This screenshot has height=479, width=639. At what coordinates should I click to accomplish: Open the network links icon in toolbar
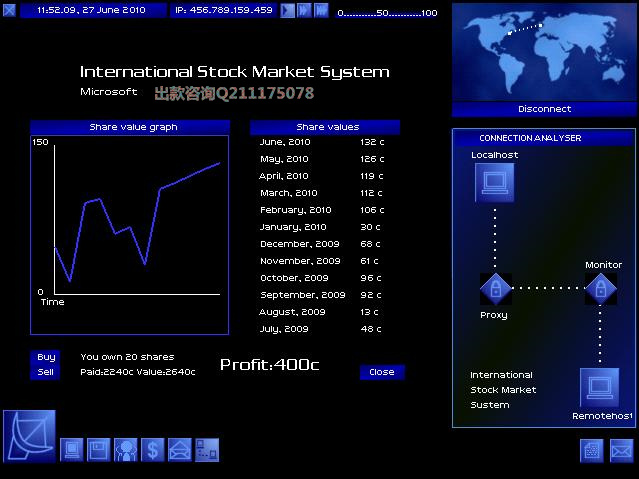[207, 450]
